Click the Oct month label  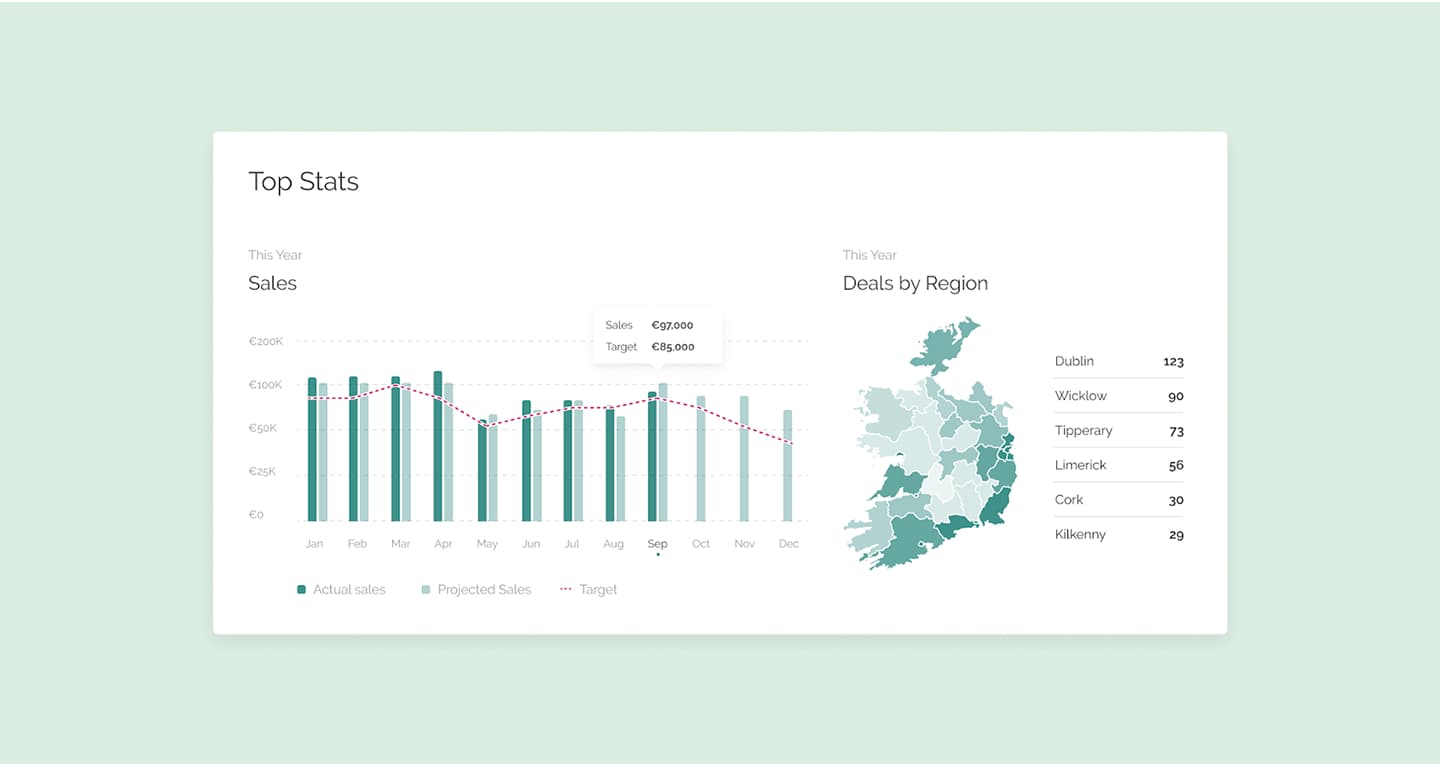[701, 544]
